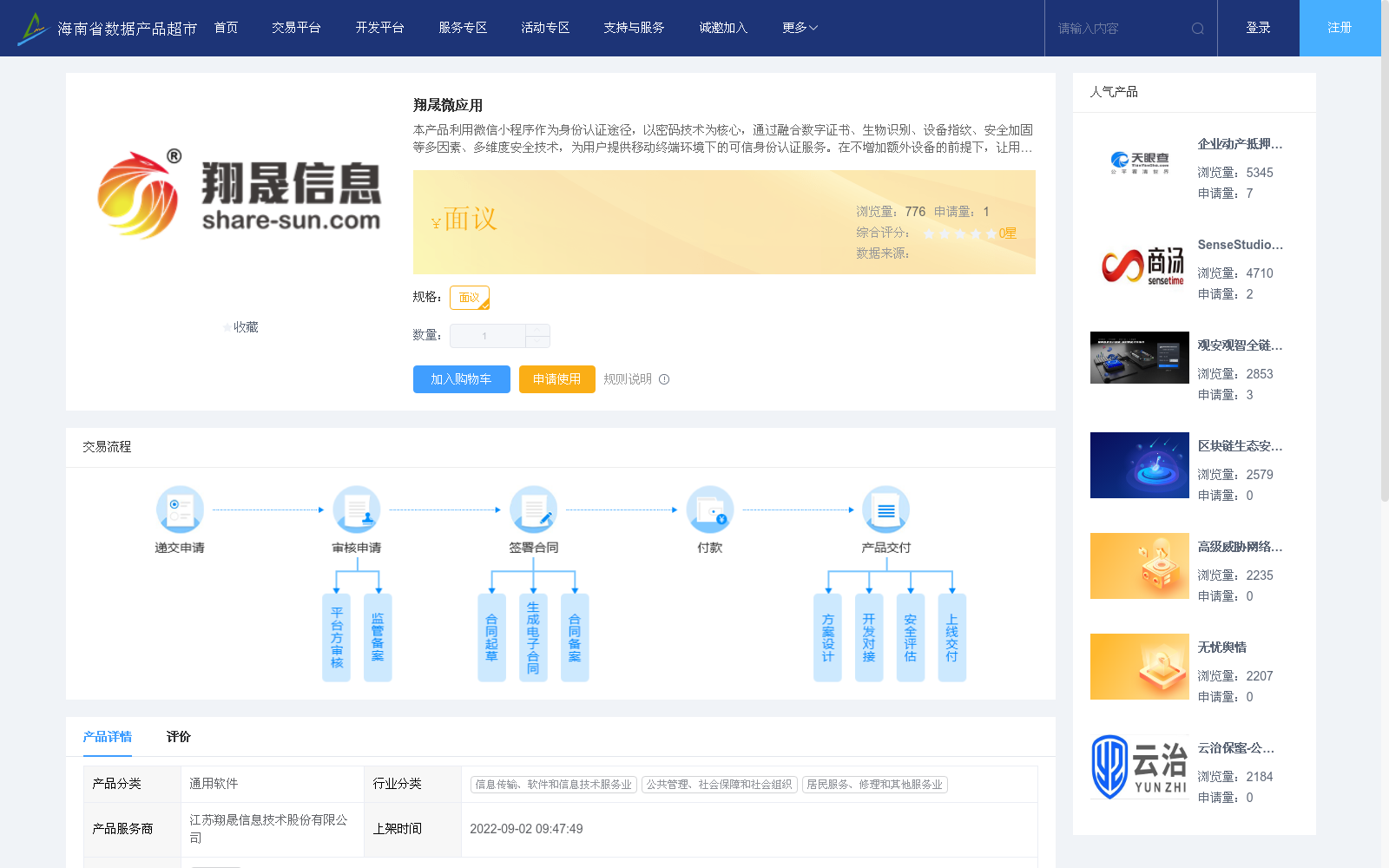Image resolution: width=1389 pixels, height=868 pixels.
Task: Open the 云治保密 product title link
Action: [1236, 748]
